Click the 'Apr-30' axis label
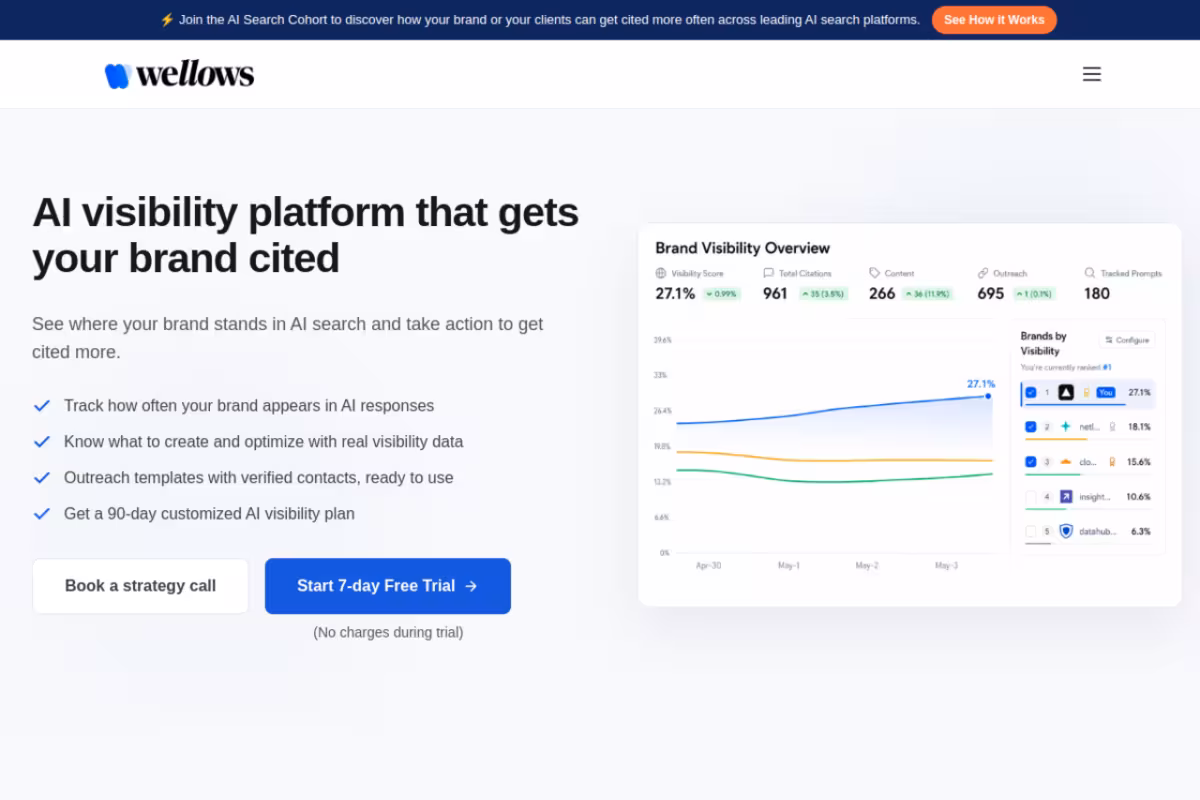 point(708,566)
